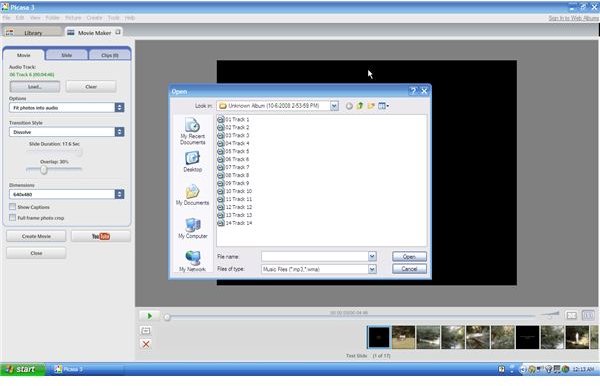This screenshot has height=386, width=600.
Task: Select the 04 Track 4 file
Action: click(233, 143)
